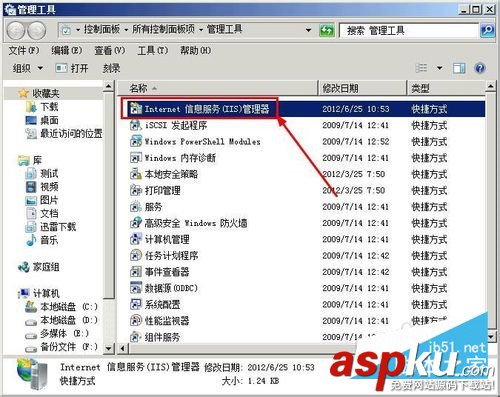Viewport: 500px width, 397px height.
Task: Select the 任务计划程序 icon
Action: (x=136, y=255)
